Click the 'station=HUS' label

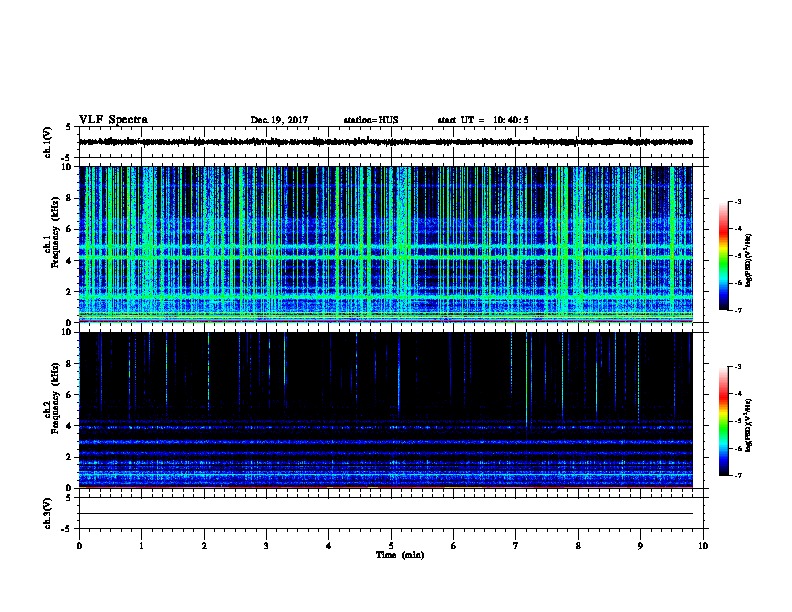(371, 120)
